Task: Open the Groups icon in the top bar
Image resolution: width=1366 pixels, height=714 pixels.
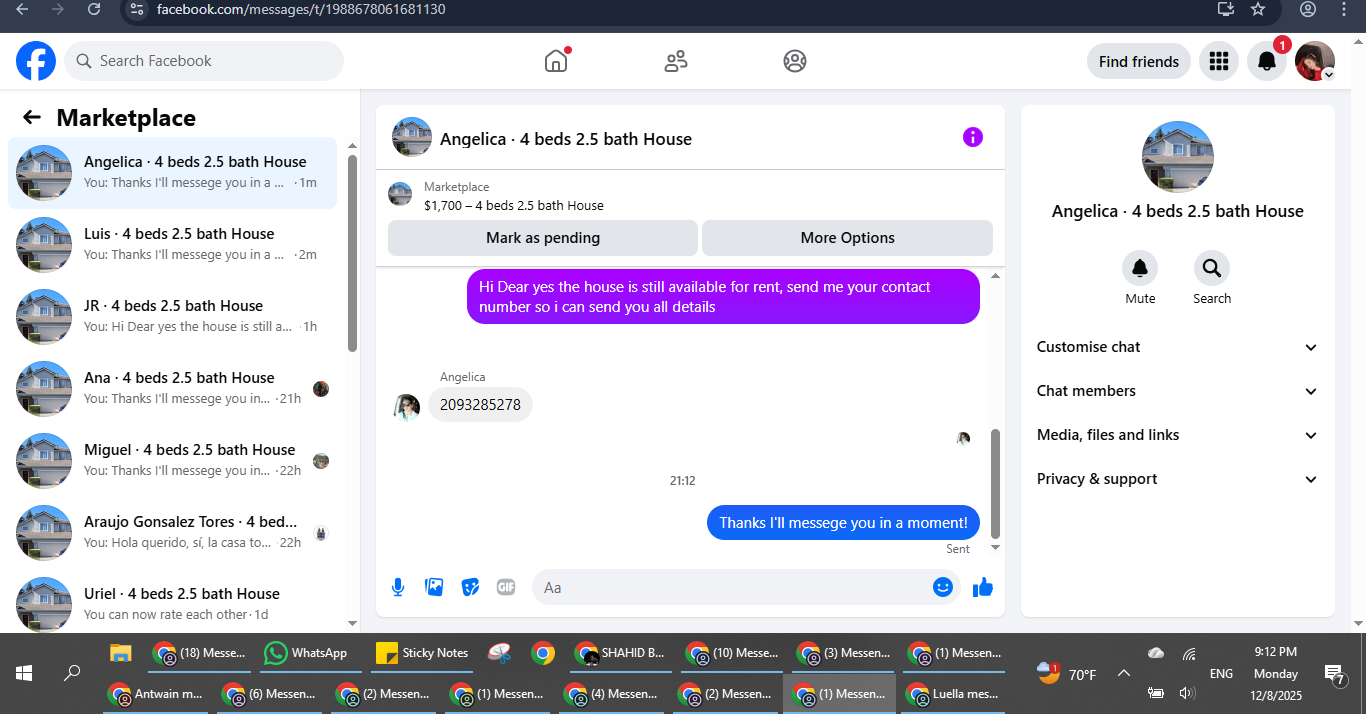Action: (795, 61)
